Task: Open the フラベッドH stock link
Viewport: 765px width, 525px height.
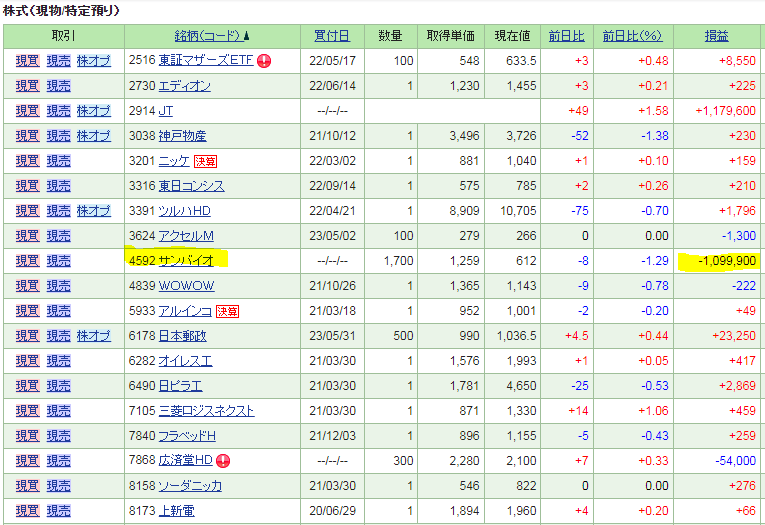Action: [x=187, y=436]
